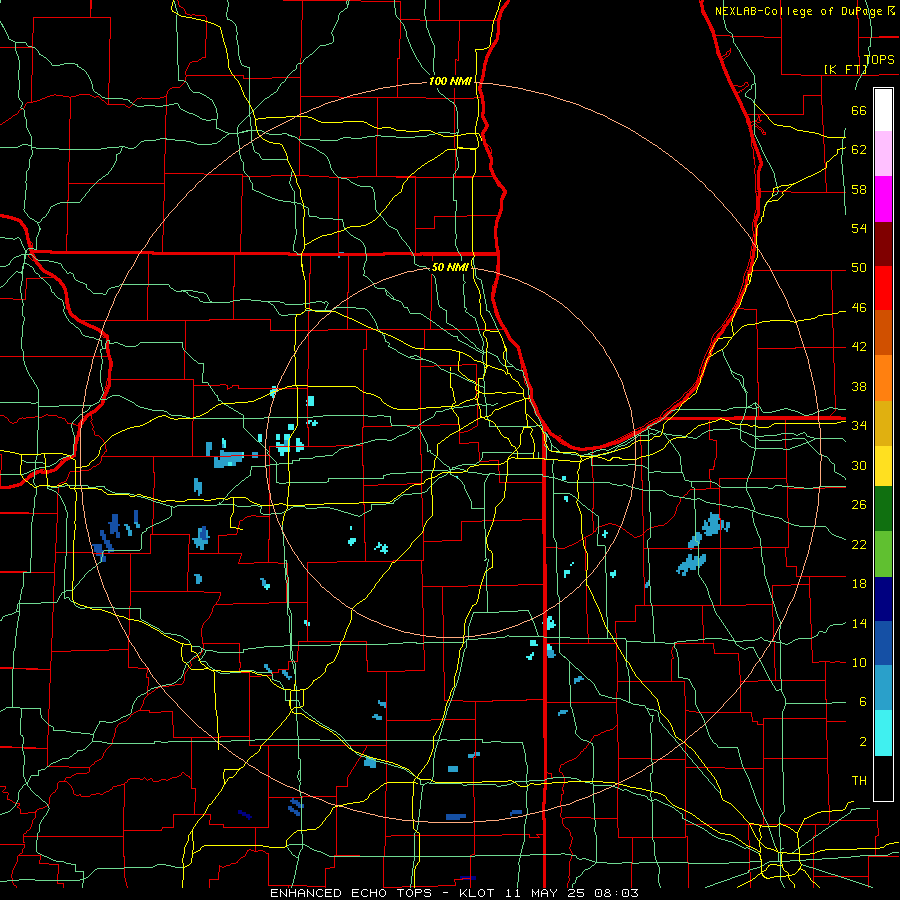Click the white swatch in the tops legend
The height and width of the screenshot is (900, 900).
coord(883,110)
